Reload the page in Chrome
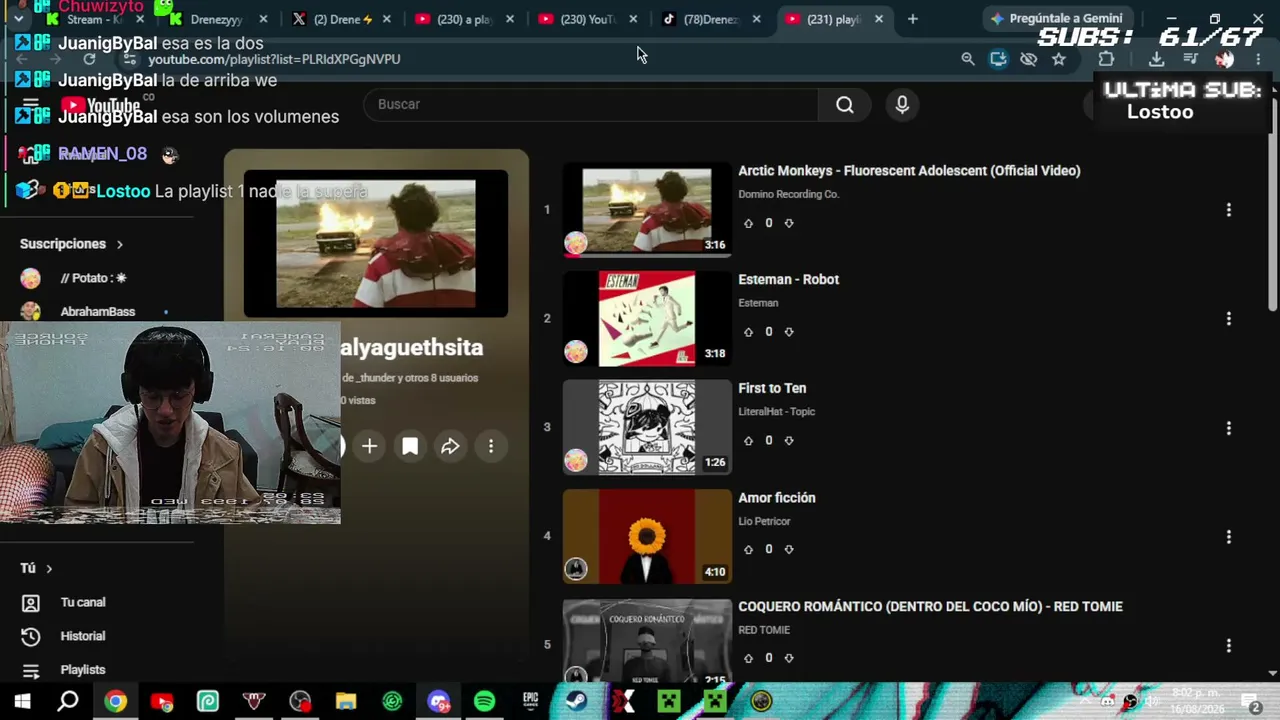This screenshot has height=720, width=1280. (89, 59)
